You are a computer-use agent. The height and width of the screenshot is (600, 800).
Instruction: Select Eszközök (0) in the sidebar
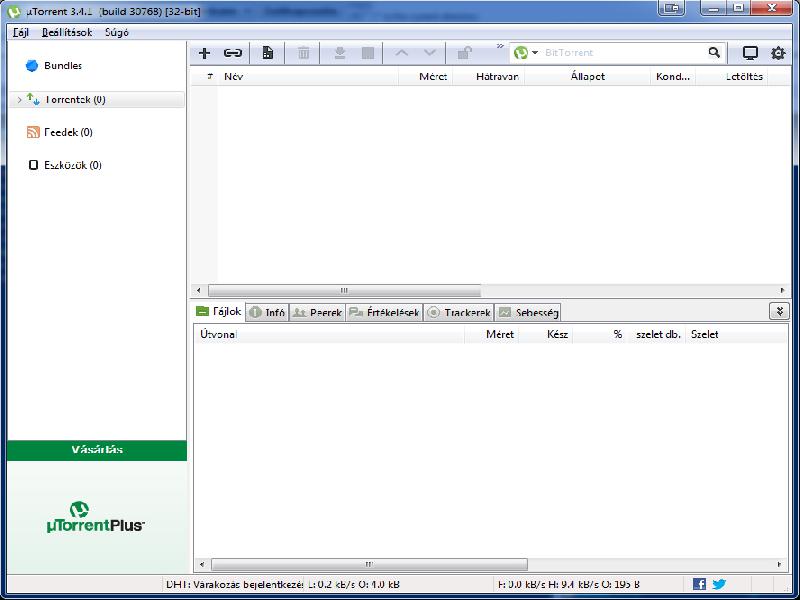pyautogui.click(x=65, y=165)
